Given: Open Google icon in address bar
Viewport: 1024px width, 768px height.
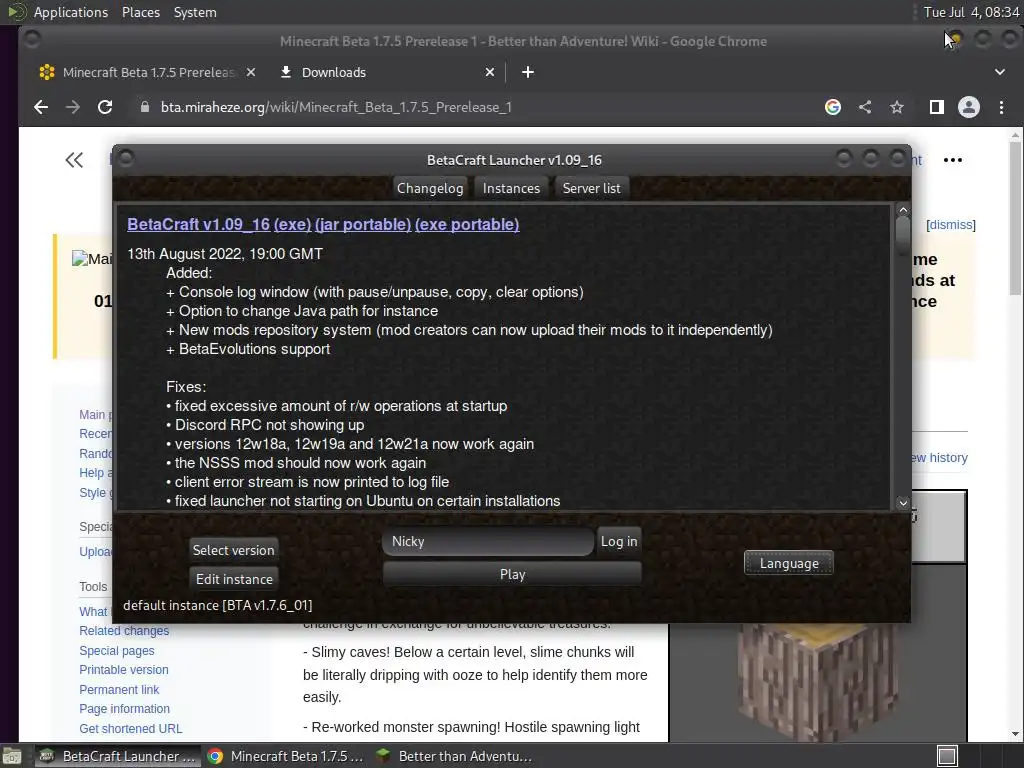Looking at the screenshot, I should 833,107.
